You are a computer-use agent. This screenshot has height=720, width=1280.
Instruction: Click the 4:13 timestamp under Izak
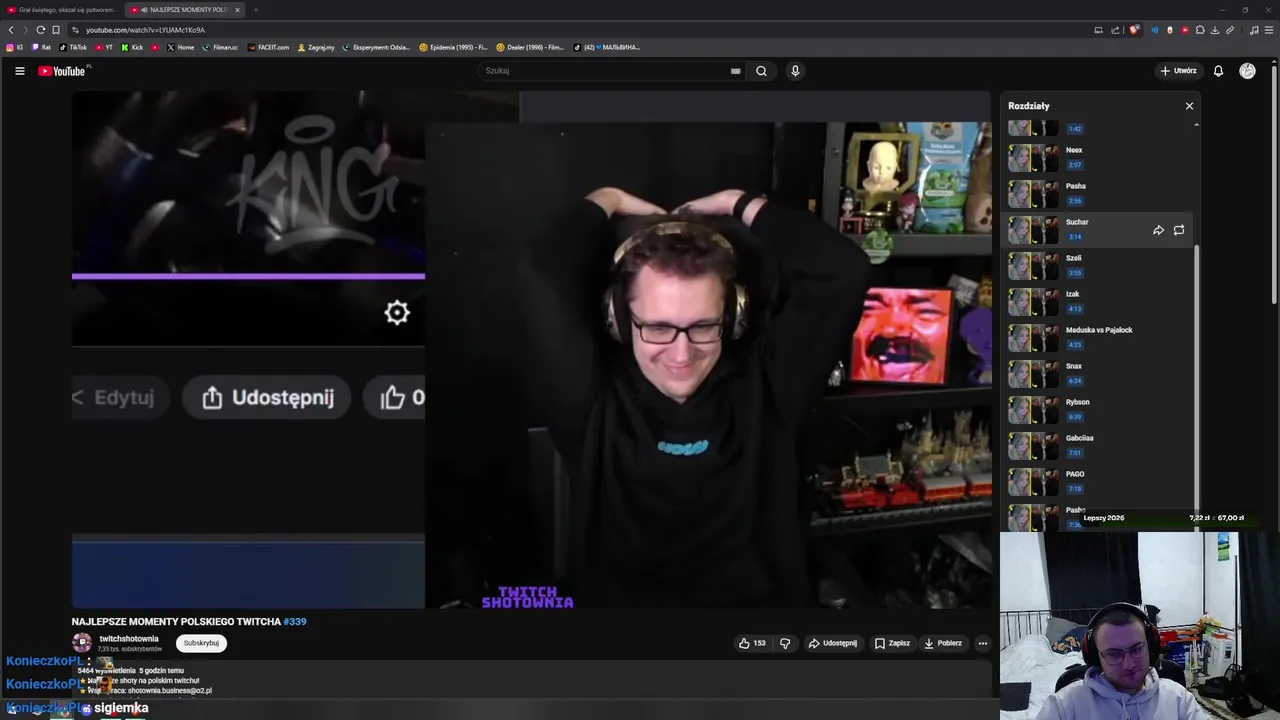pos(1075,309)
